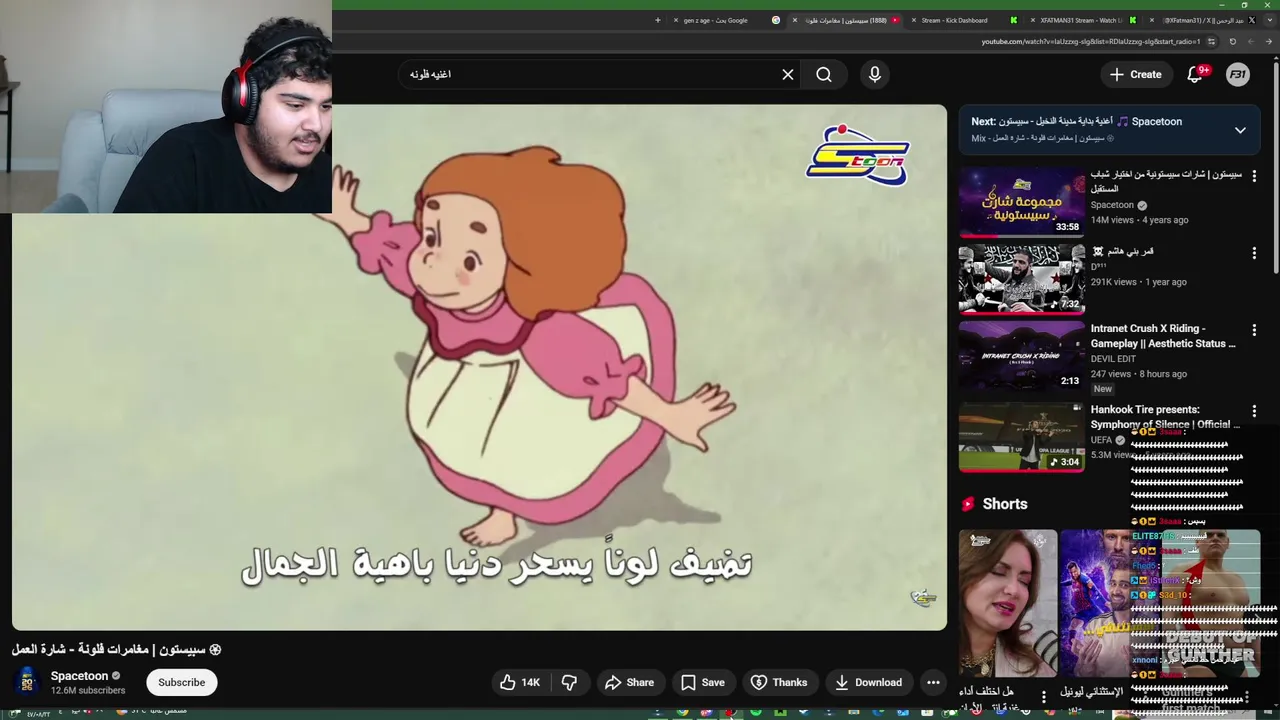Open options menu for Intranet Crush video
This screenshot has height=720, width=1280.
tap(1254, 330)
